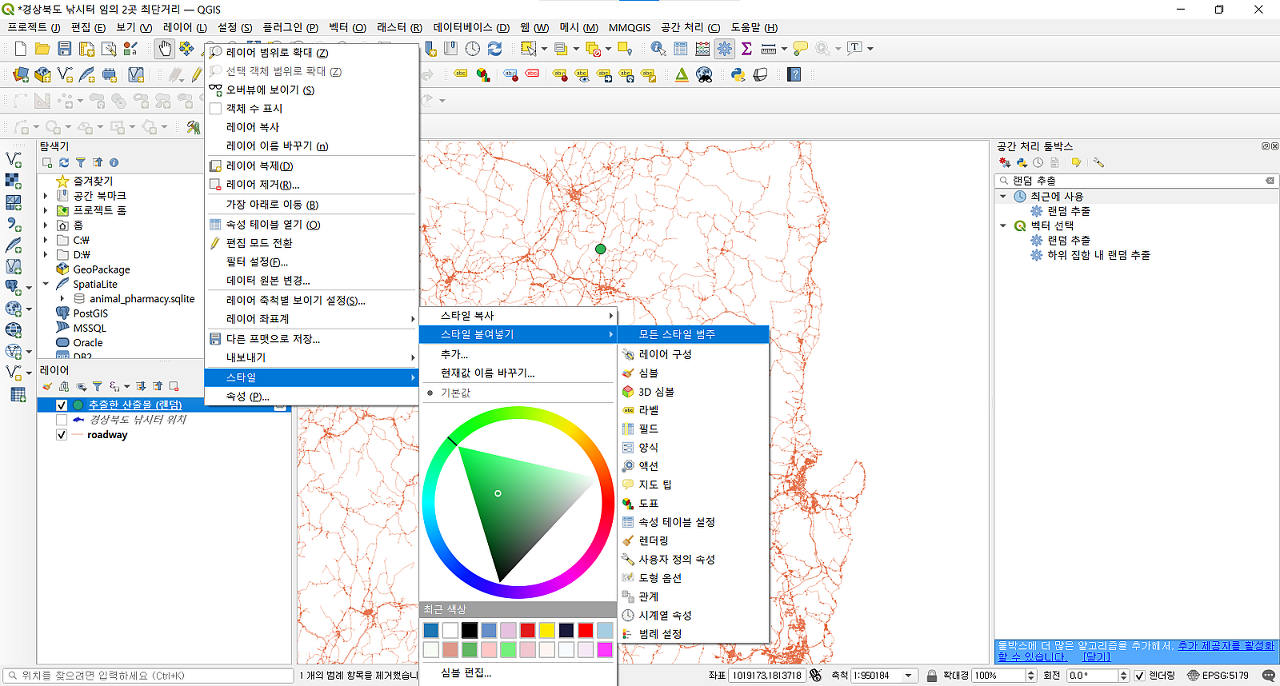
Task: Click the [닫기] link in toolbox tip
Action: pos(1096,657)
